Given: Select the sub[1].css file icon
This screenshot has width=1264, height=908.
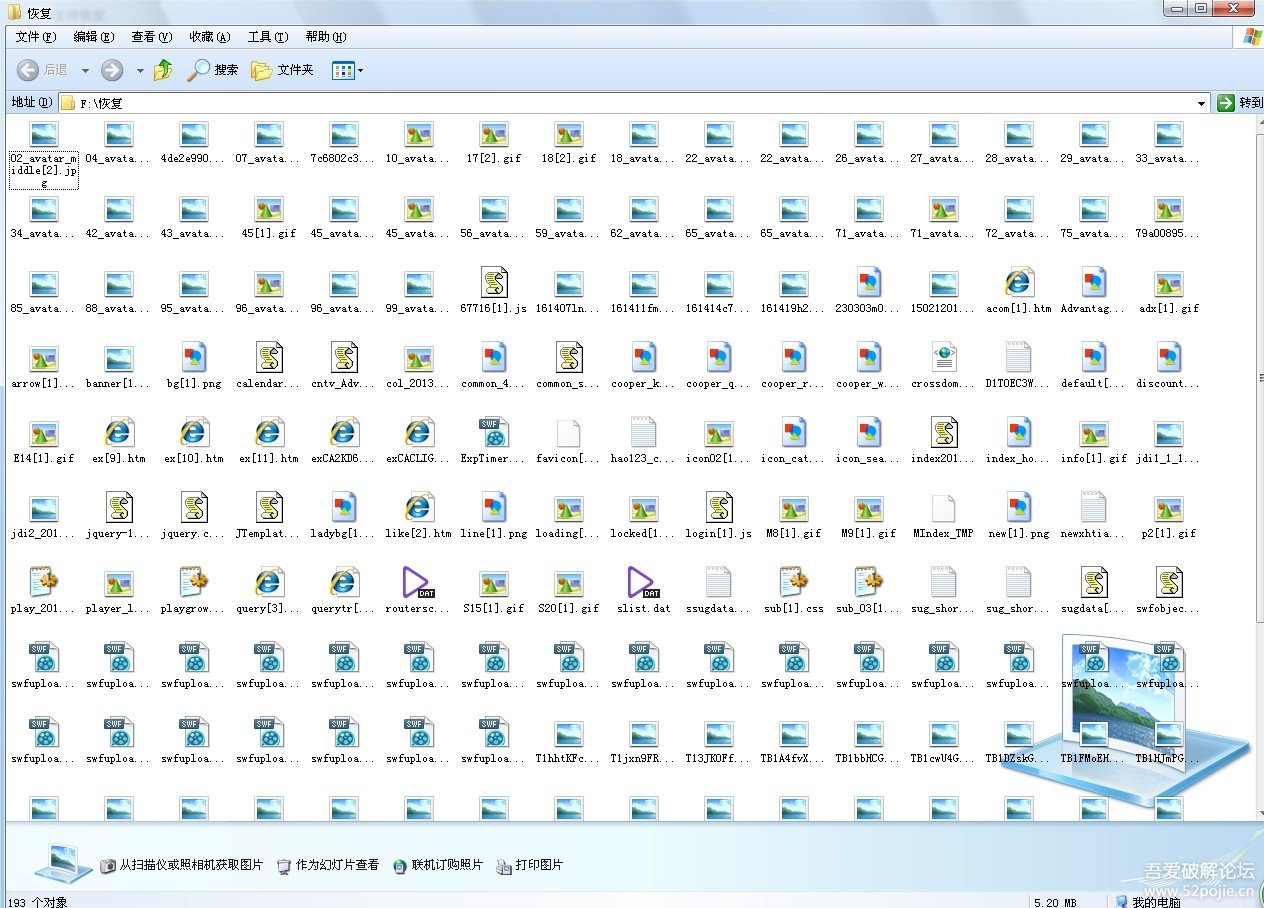Looking at the screenshot, I should tap(793, 583).
